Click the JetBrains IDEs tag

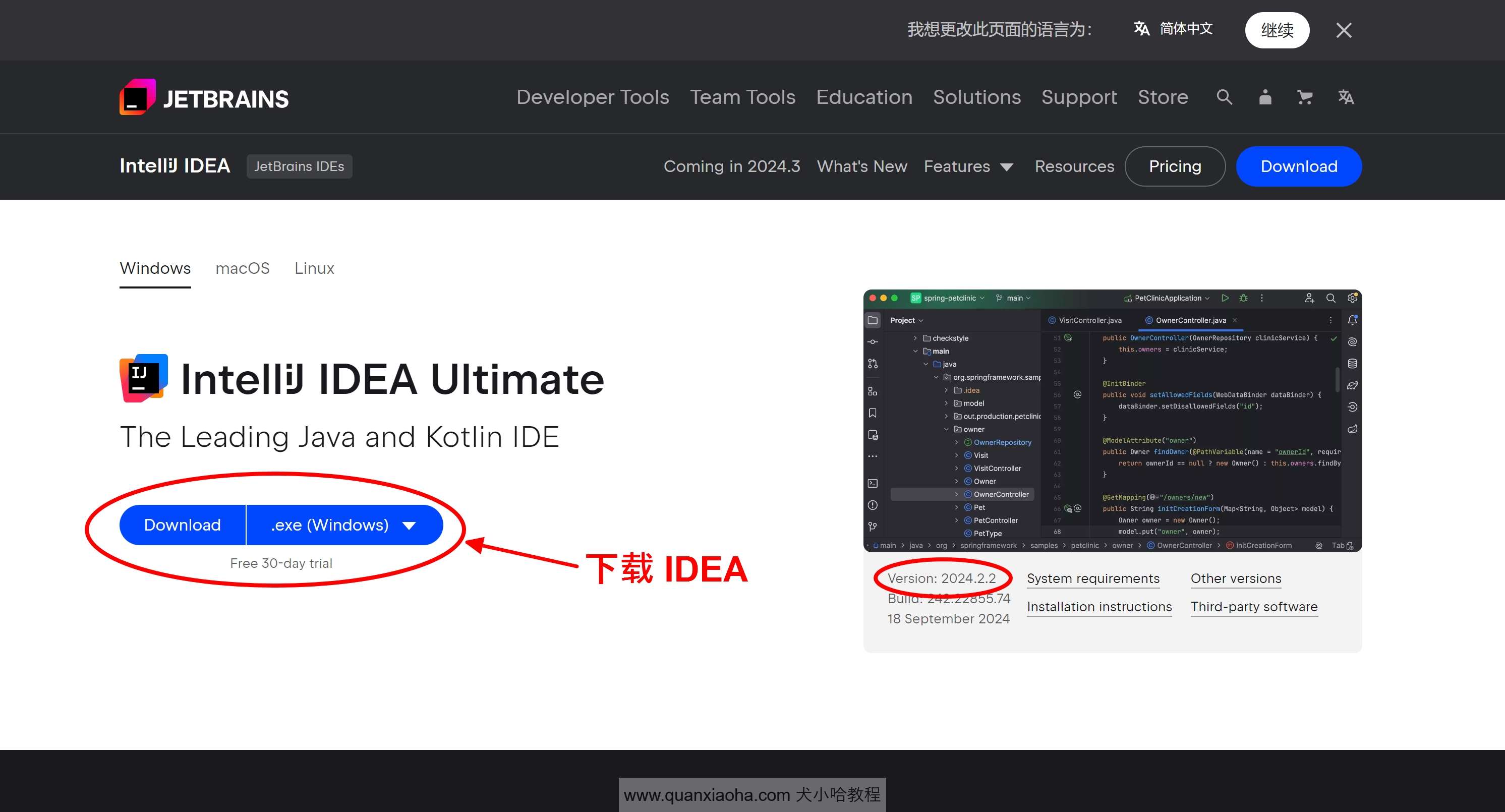coord(299,166)
